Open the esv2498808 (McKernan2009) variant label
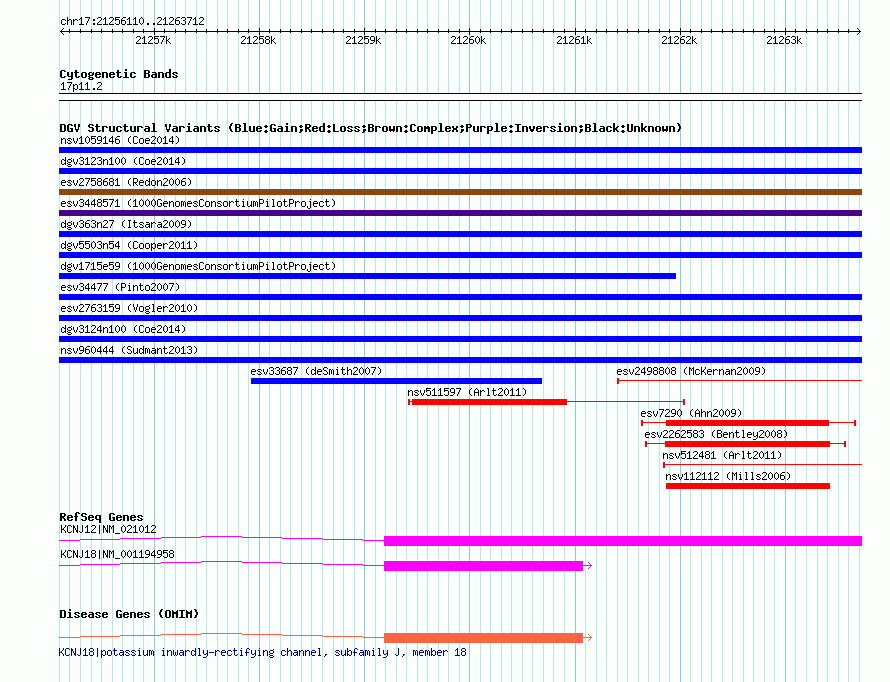The image size is (890, 682). pyautogui.click(x=690, y=371)
